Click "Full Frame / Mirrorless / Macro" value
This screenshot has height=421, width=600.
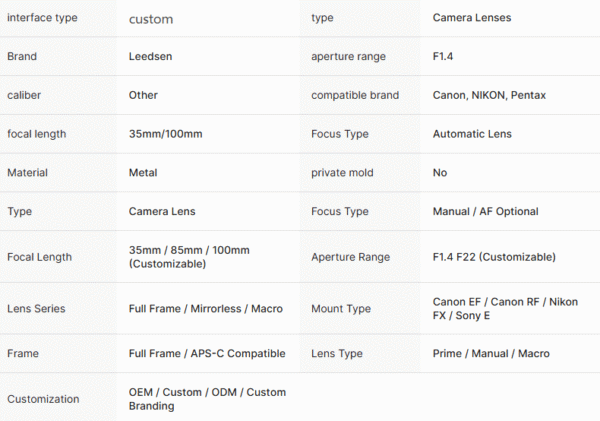(205, 308)
